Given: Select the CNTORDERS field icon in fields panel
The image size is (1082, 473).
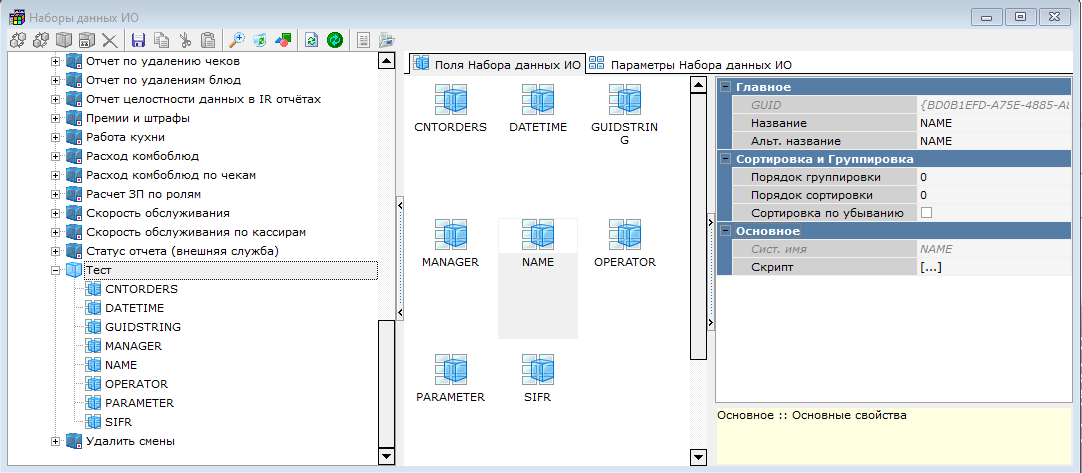Looking at the screenshot, I should click(450, 100).
